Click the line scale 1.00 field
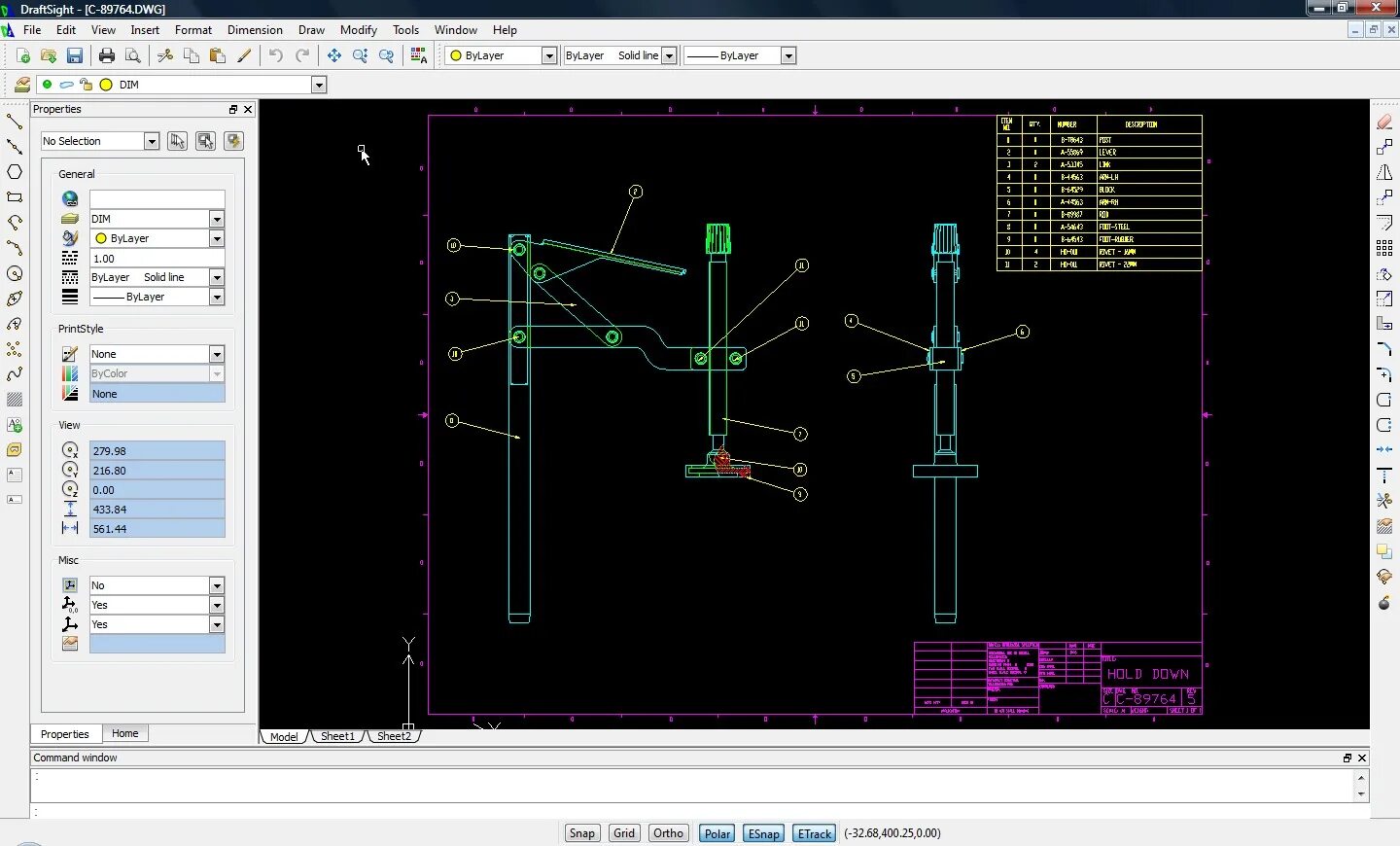Viewport: 1400px width, 846px height. click(157, 258)
